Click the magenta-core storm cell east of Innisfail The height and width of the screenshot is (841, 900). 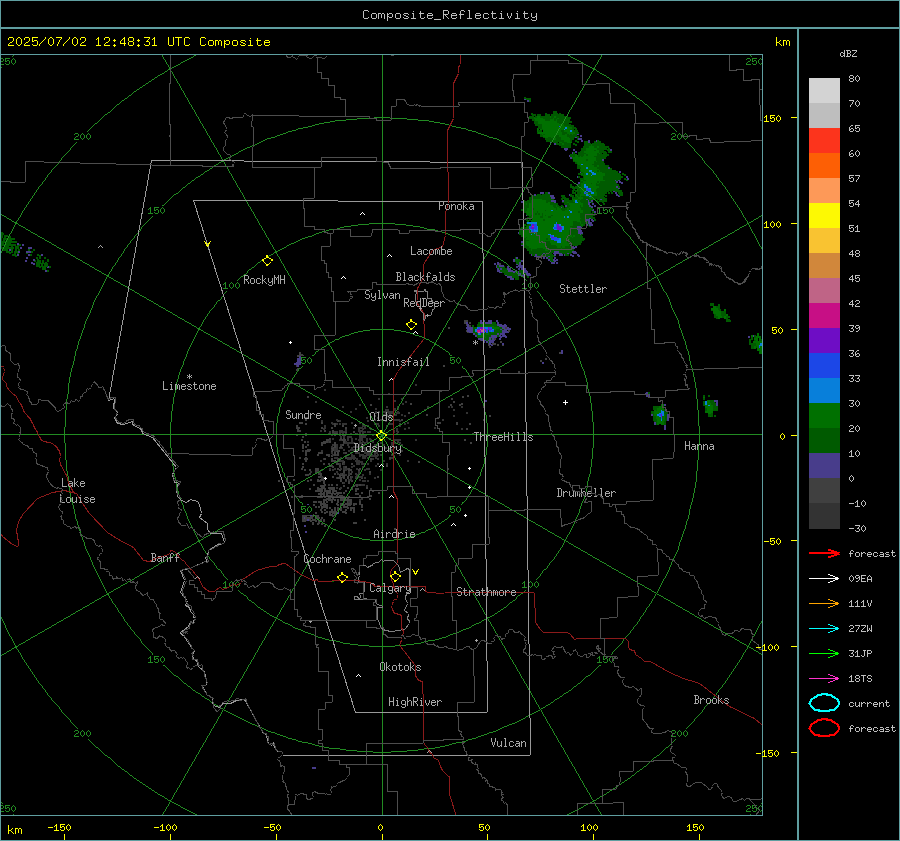487,331
